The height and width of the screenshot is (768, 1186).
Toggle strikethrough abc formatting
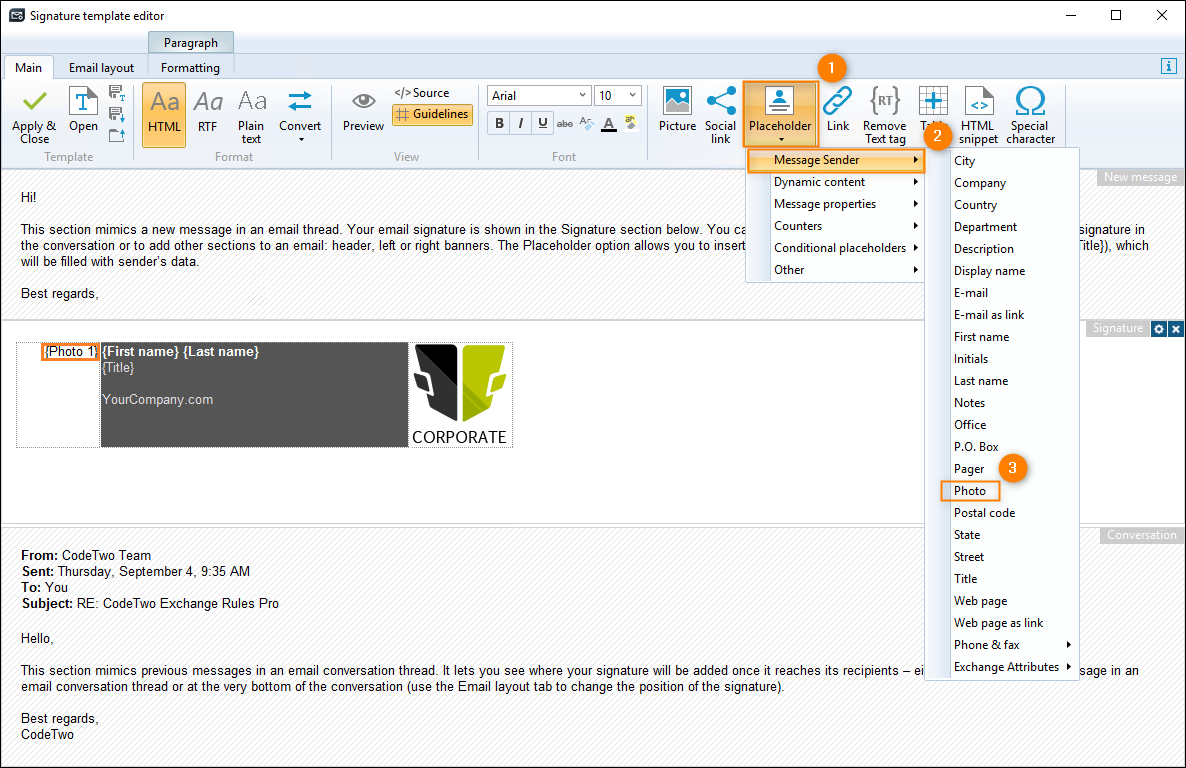pos(565,123)
